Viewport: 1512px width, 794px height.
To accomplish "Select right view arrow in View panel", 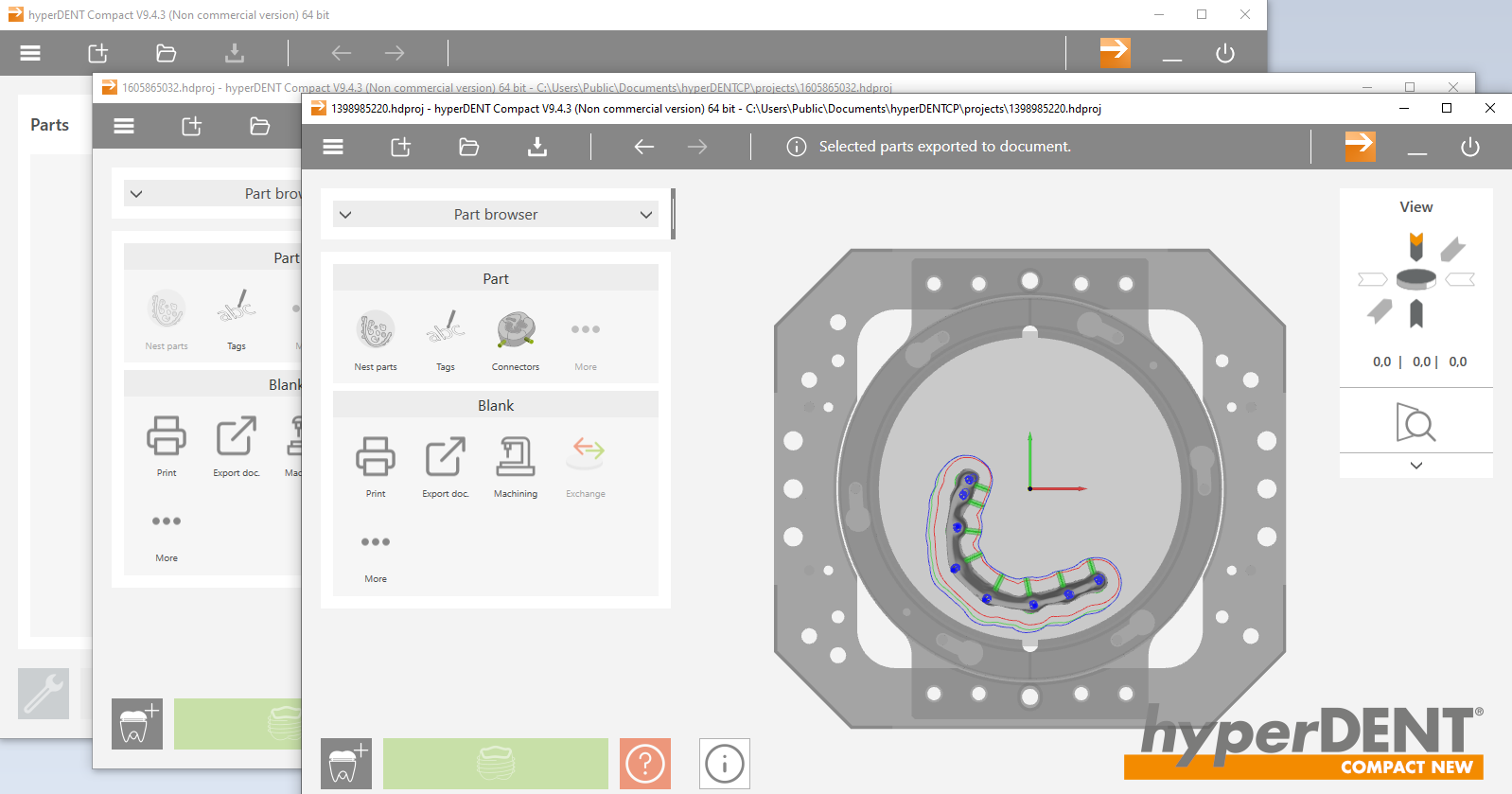I will [x=1460, y=279].
